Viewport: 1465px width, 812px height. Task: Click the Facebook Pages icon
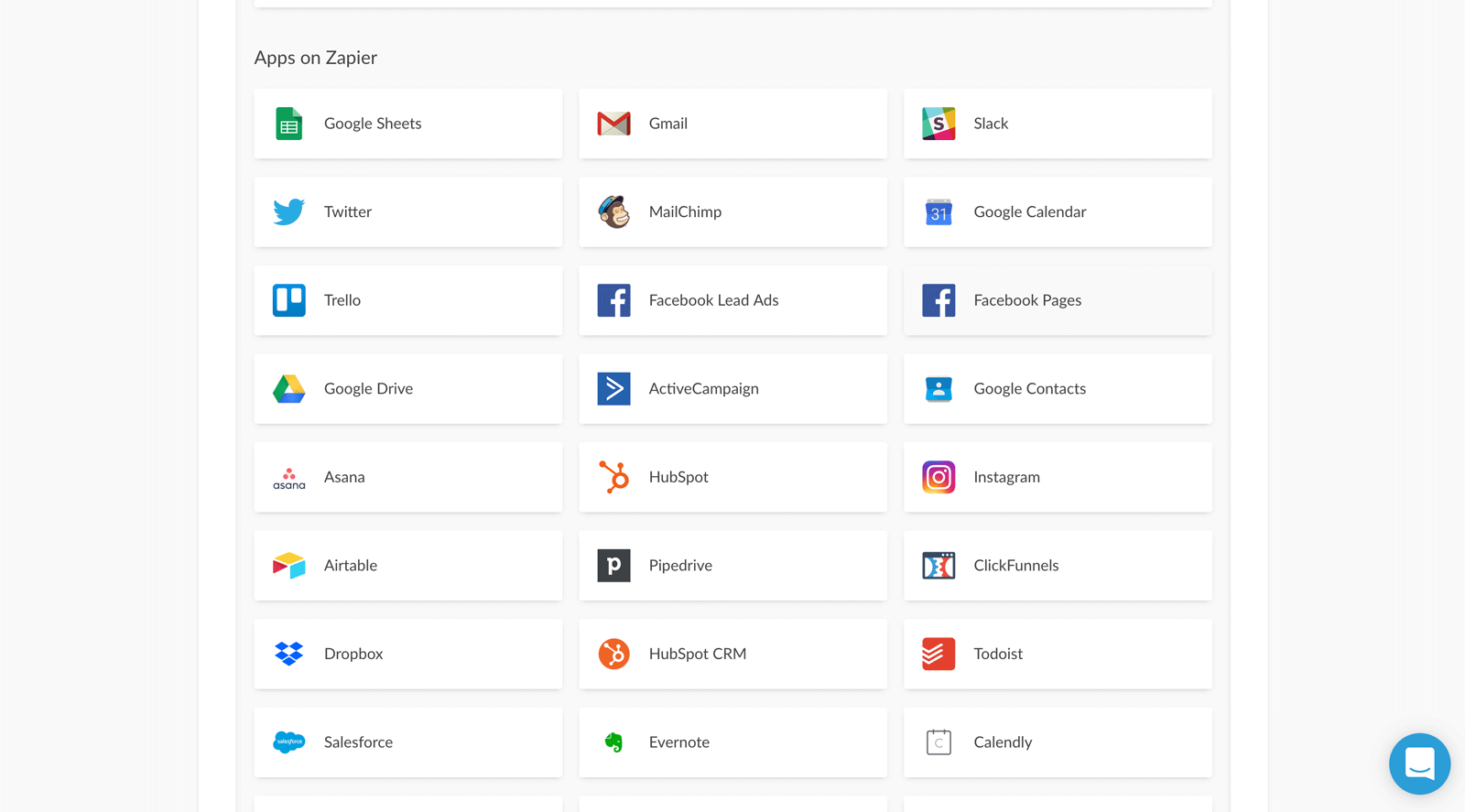point(939,300)
